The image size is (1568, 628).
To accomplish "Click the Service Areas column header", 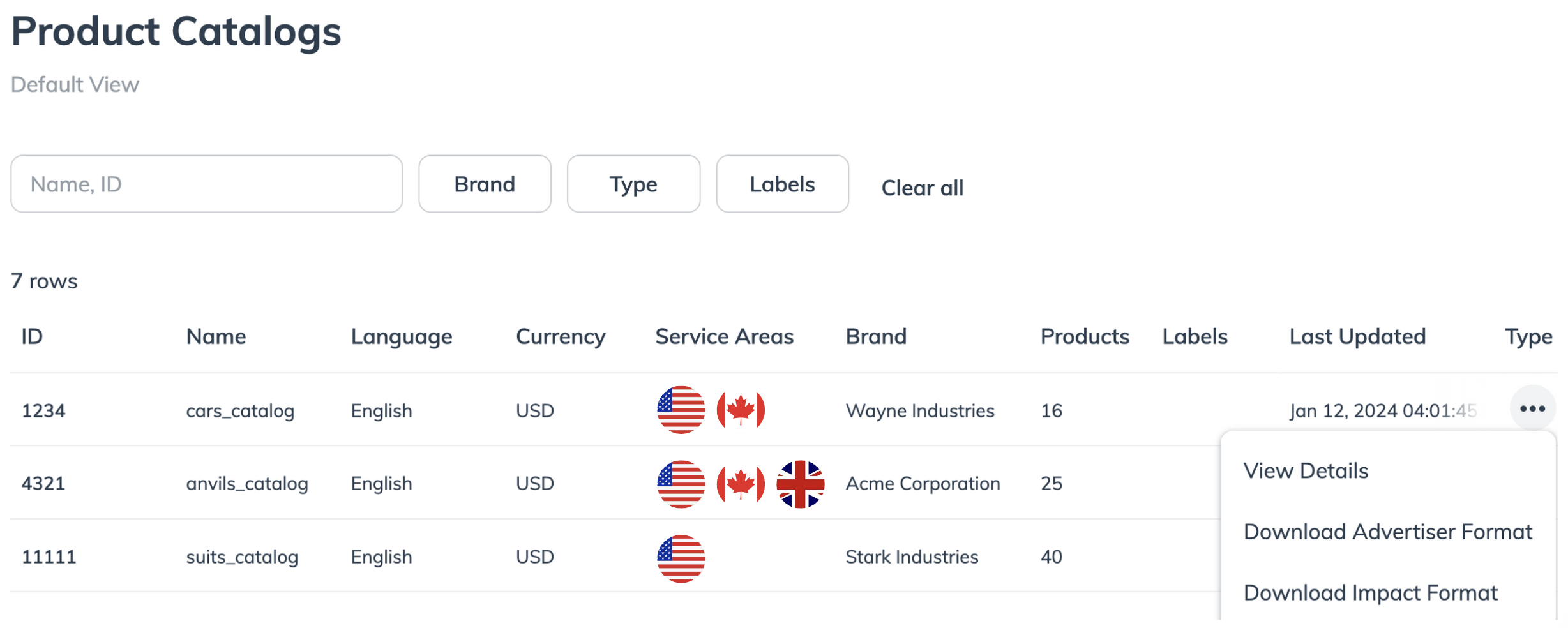I will (724, 336).
